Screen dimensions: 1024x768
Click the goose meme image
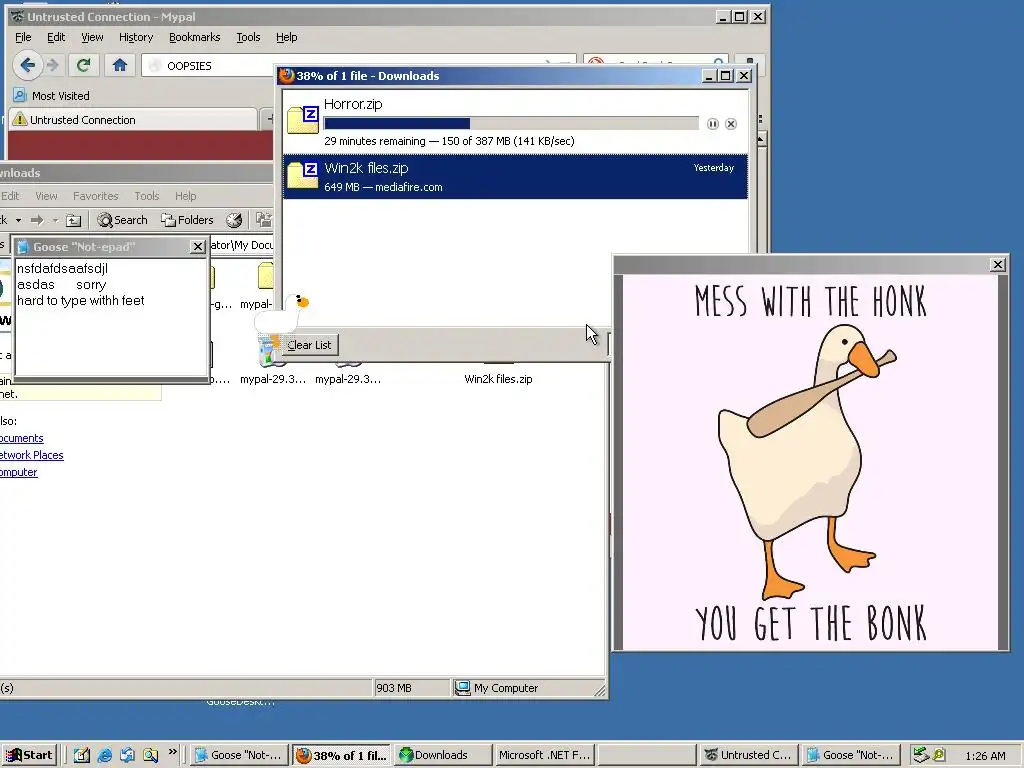[810, 462]
